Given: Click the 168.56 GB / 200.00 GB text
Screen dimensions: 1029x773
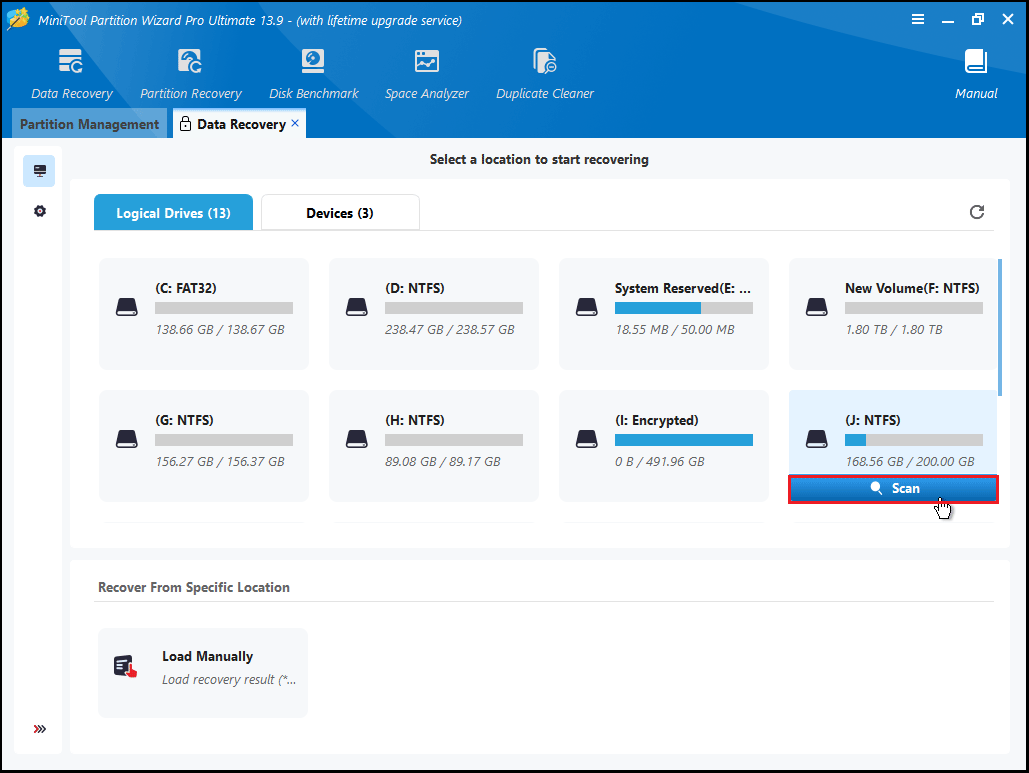Looking at the screenshot, I should click(x=910, y=461).
